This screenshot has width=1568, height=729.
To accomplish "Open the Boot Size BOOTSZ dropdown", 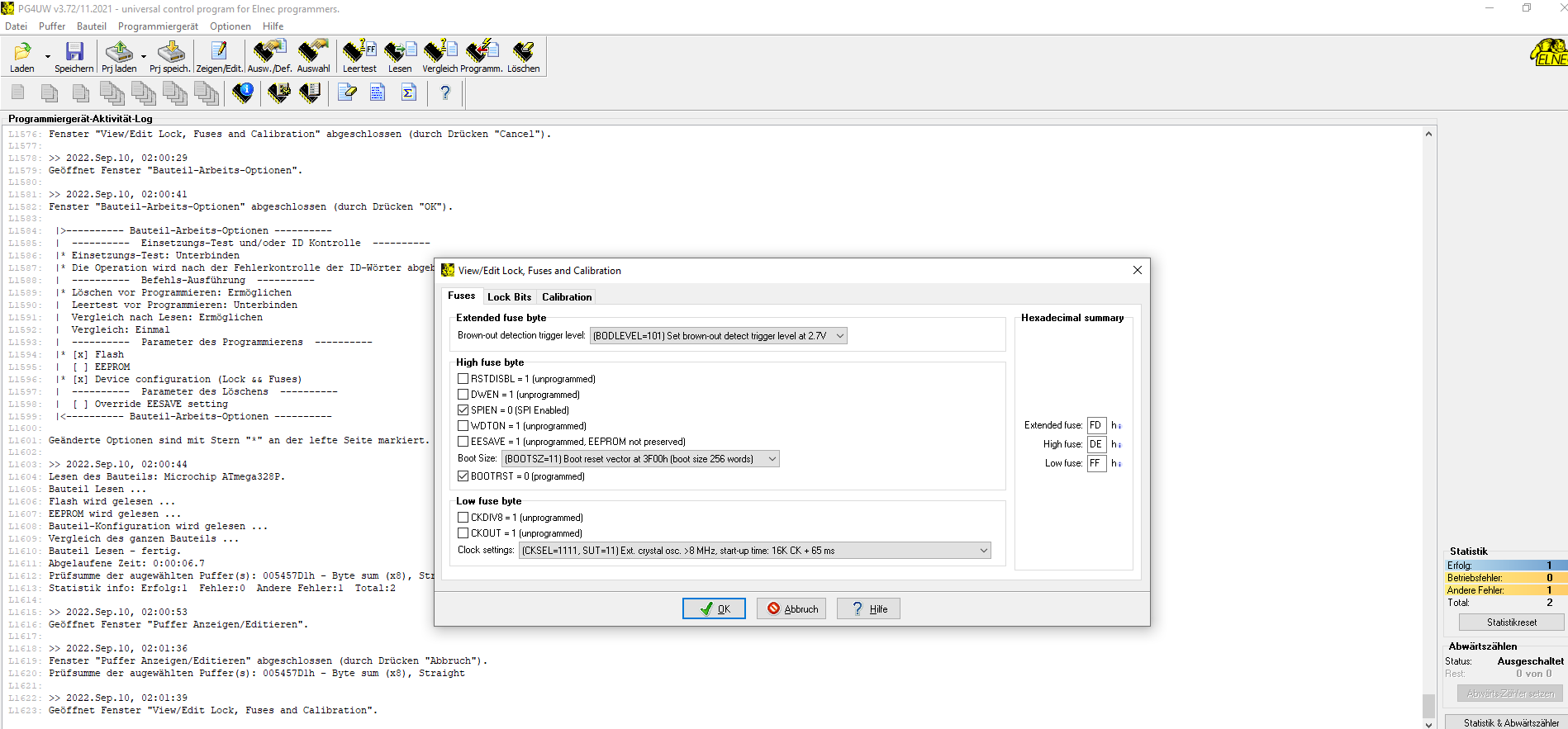I will [639, 459].
